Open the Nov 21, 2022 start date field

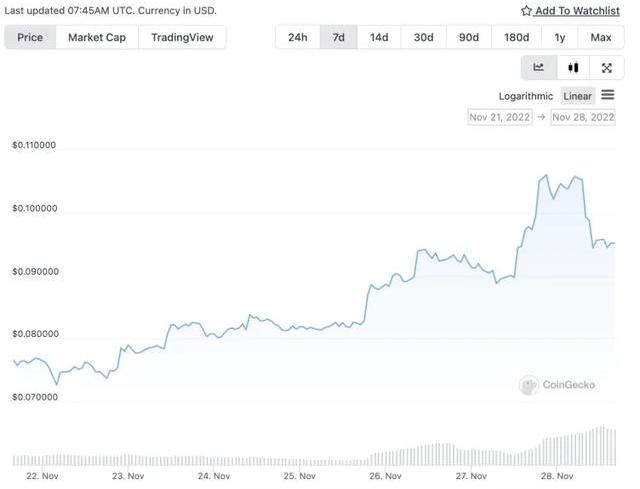[499, 117]
